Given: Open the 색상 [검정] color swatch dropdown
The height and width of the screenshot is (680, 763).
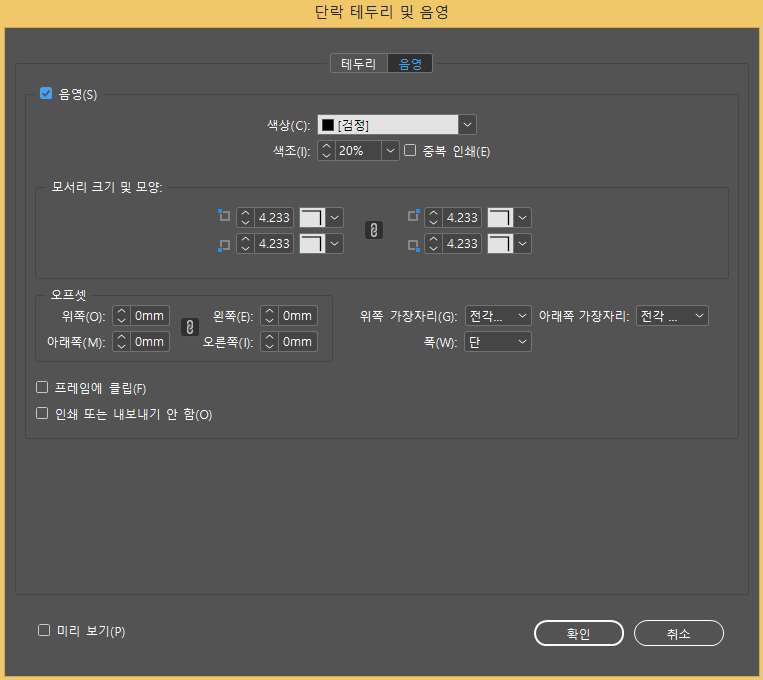Looking at the screenshot, I should (x=467, y=124).
